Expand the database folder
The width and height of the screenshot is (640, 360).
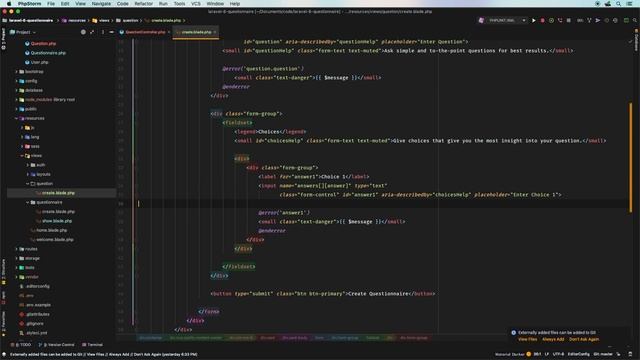pos(17,90)
